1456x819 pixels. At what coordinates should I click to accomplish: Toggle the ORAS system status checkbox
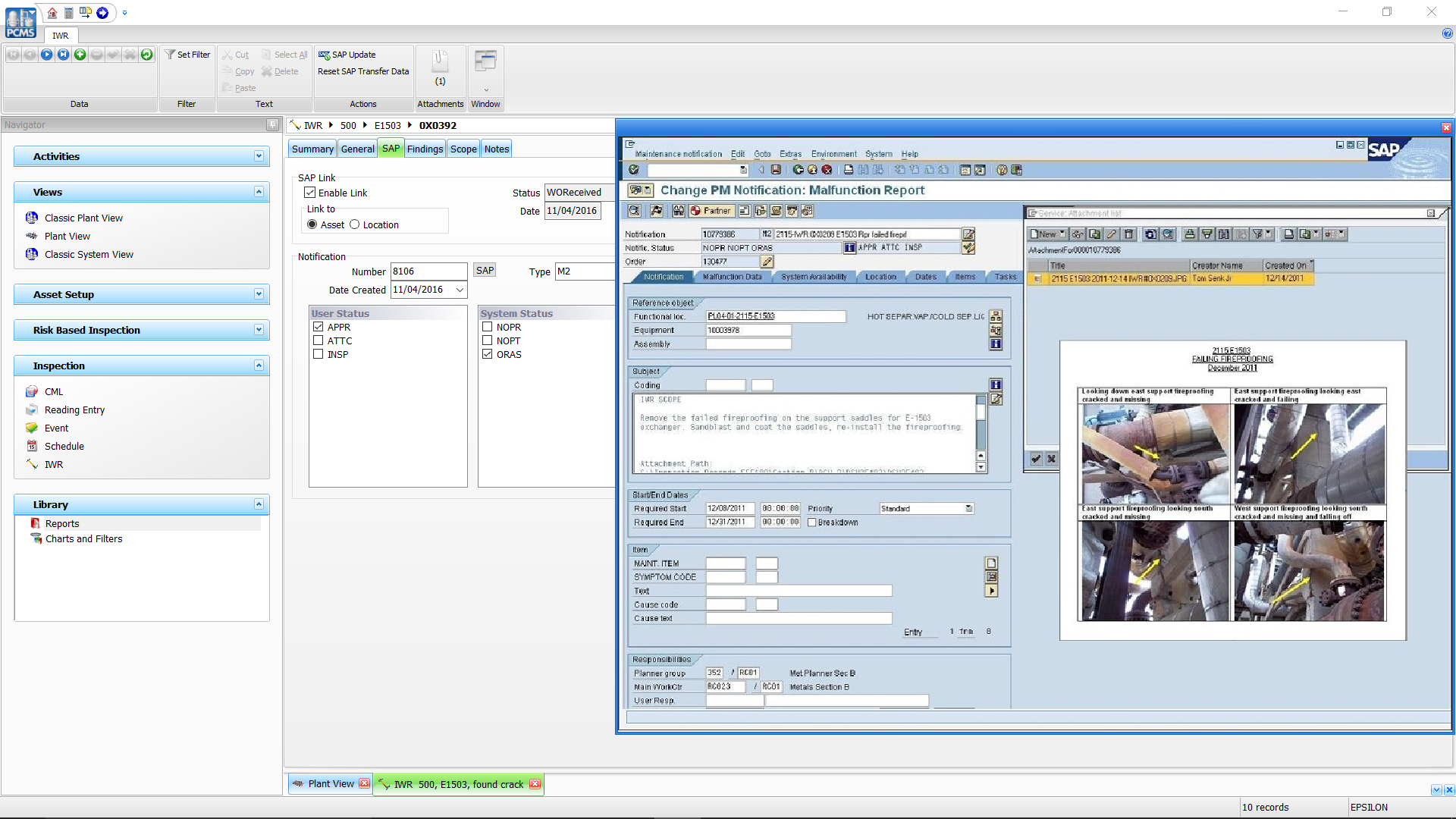[x=488, y=354]
